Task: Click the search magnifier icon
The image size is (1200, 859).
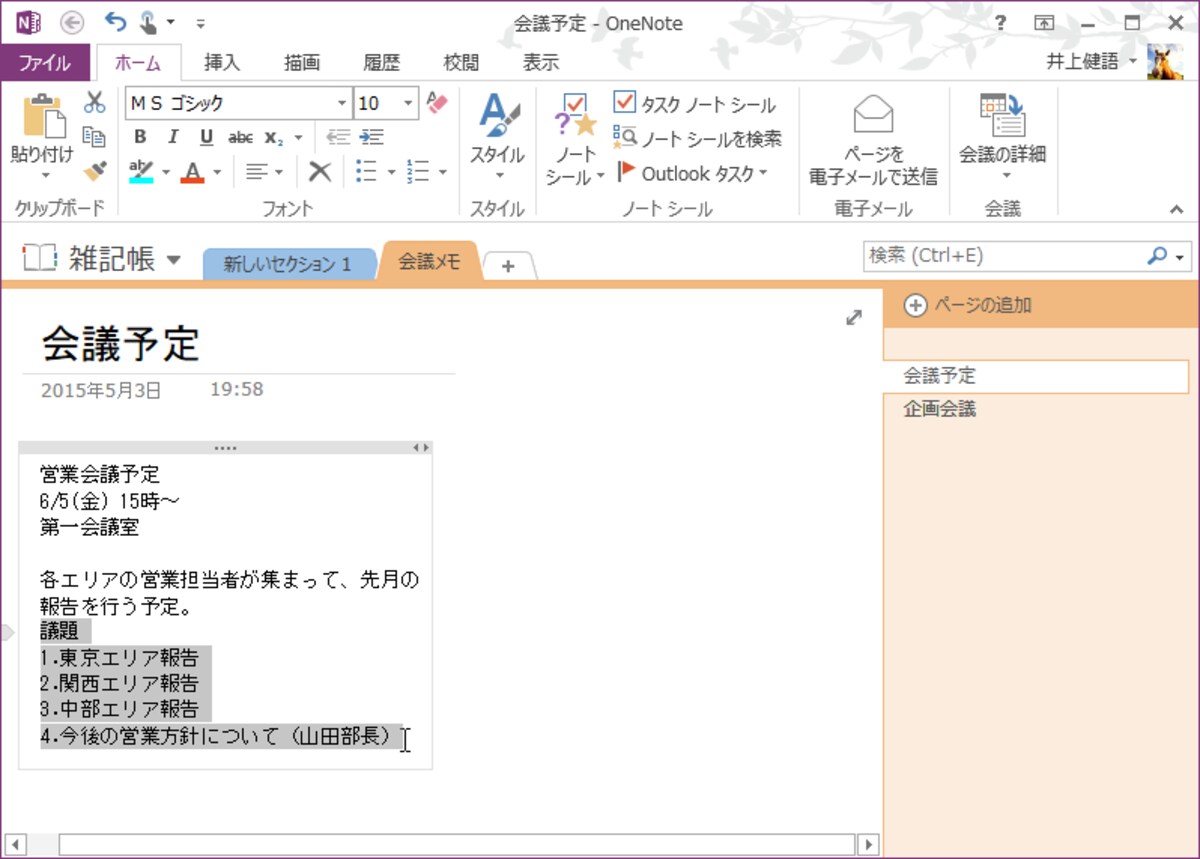Action: click(x=1157, y=256)
